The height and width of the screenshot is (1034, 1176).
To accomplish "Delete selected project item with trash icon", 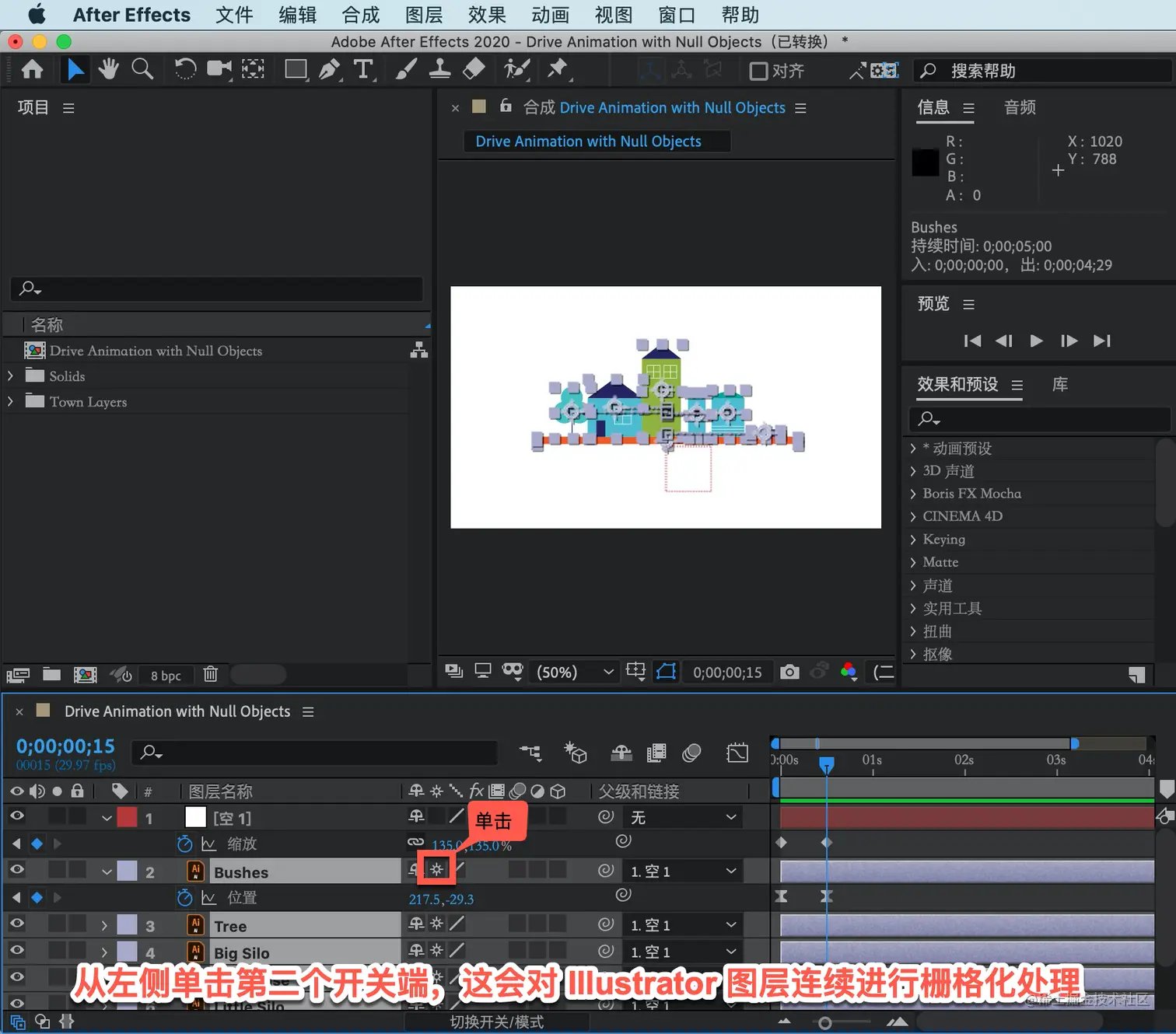I will click(211, 674).
